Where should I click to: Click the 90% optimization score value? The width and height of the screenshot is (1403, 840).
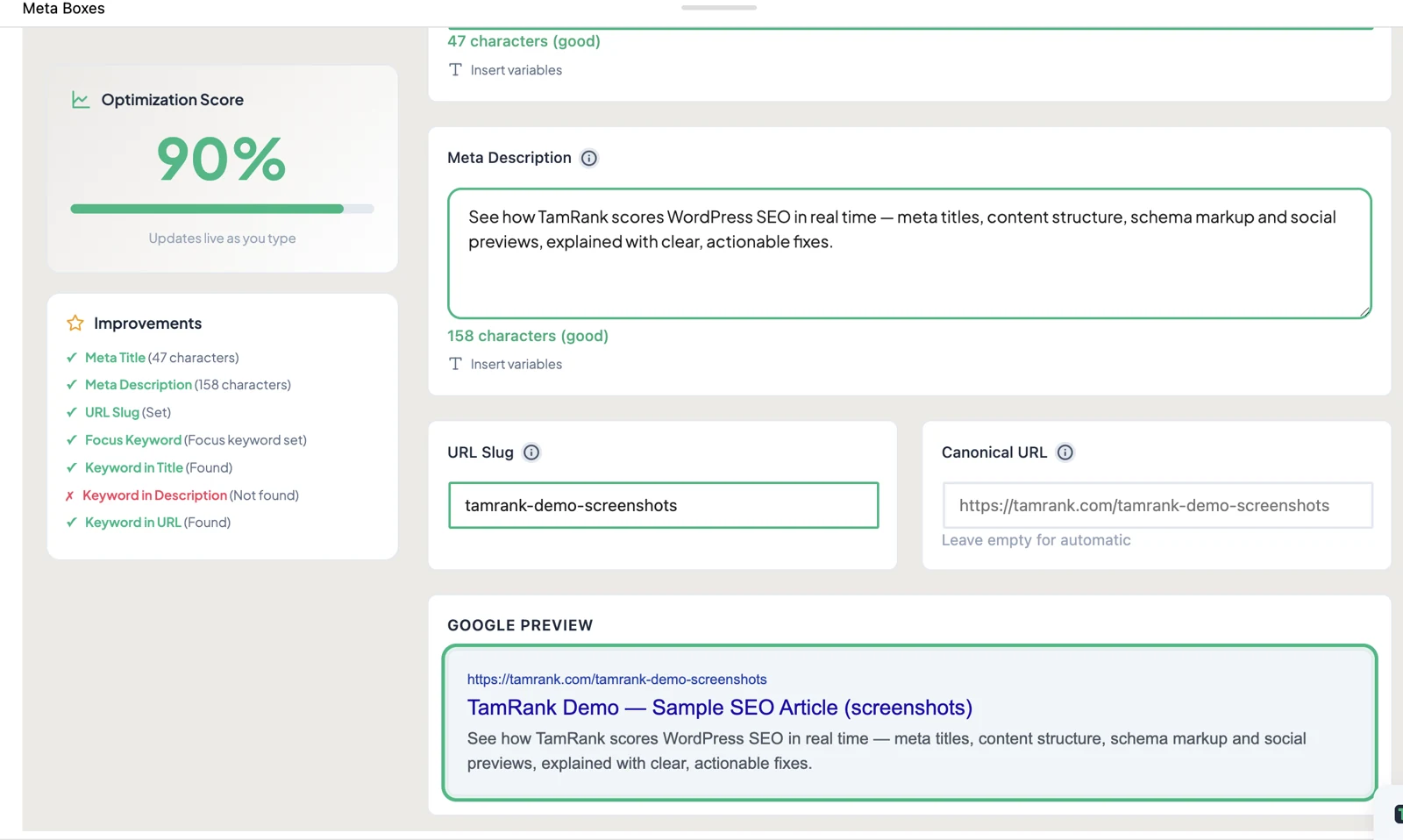(x=222, y=160)
